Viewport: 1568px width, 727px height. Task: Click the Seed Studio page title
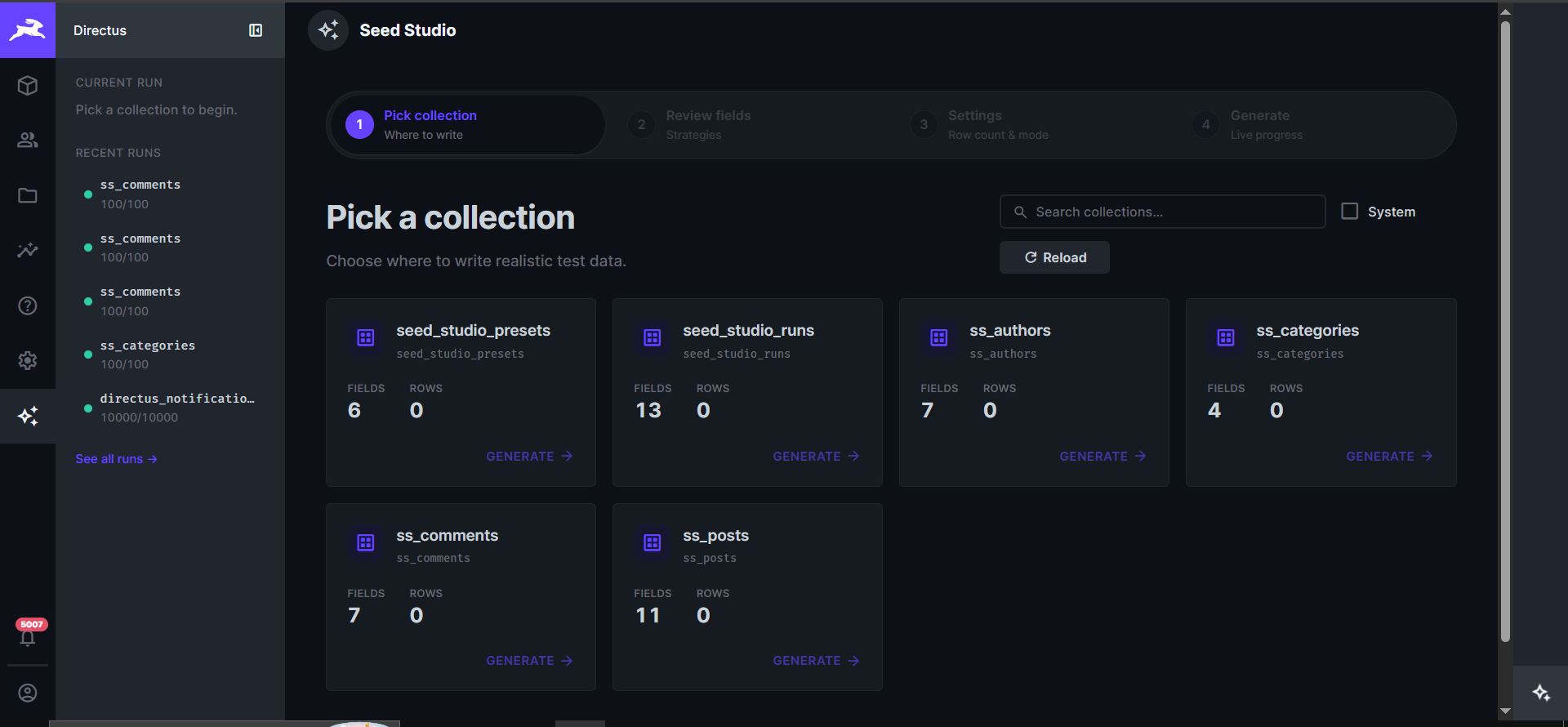[x=408, y=30]
